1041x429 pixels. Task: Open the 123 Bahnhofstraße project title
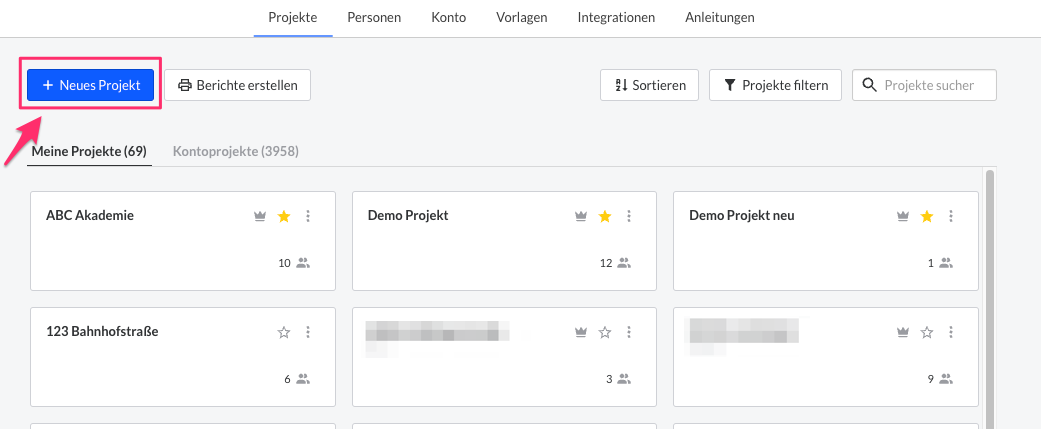click(102, 331)
